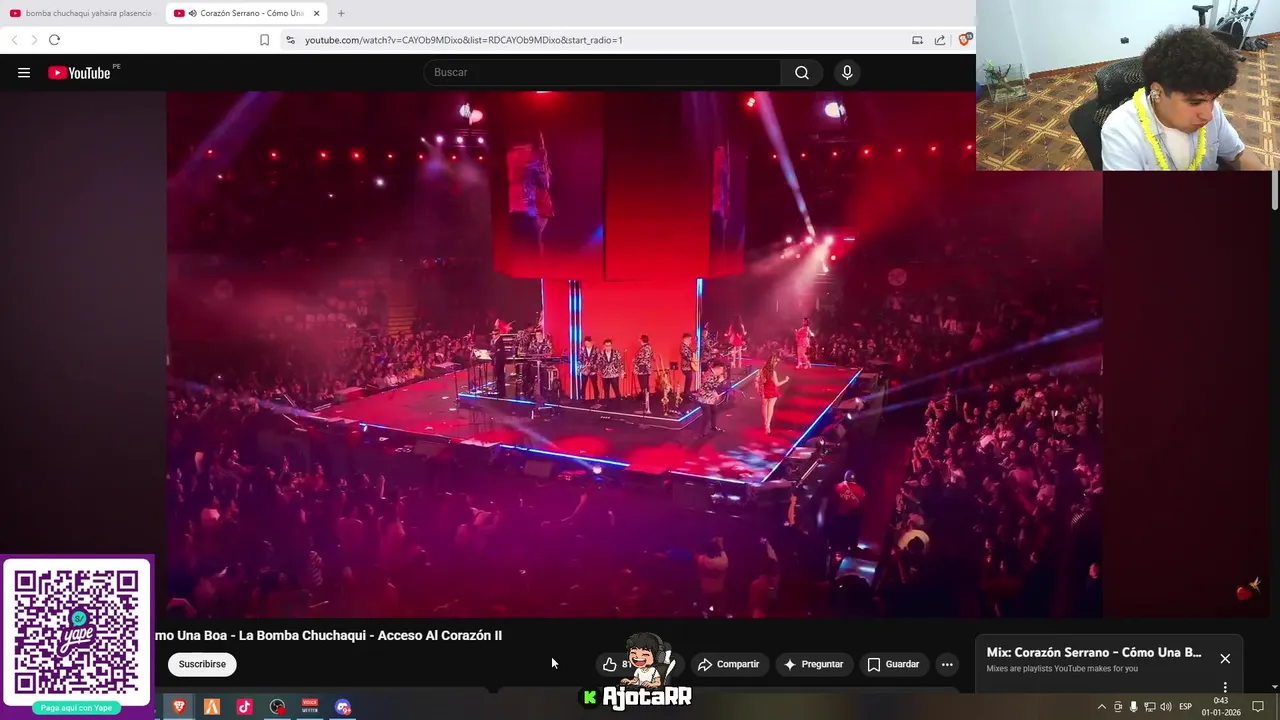Open TikTok app in the taskbar
Viewport: 1280px width, 720px height.
[x=244, y=707]
